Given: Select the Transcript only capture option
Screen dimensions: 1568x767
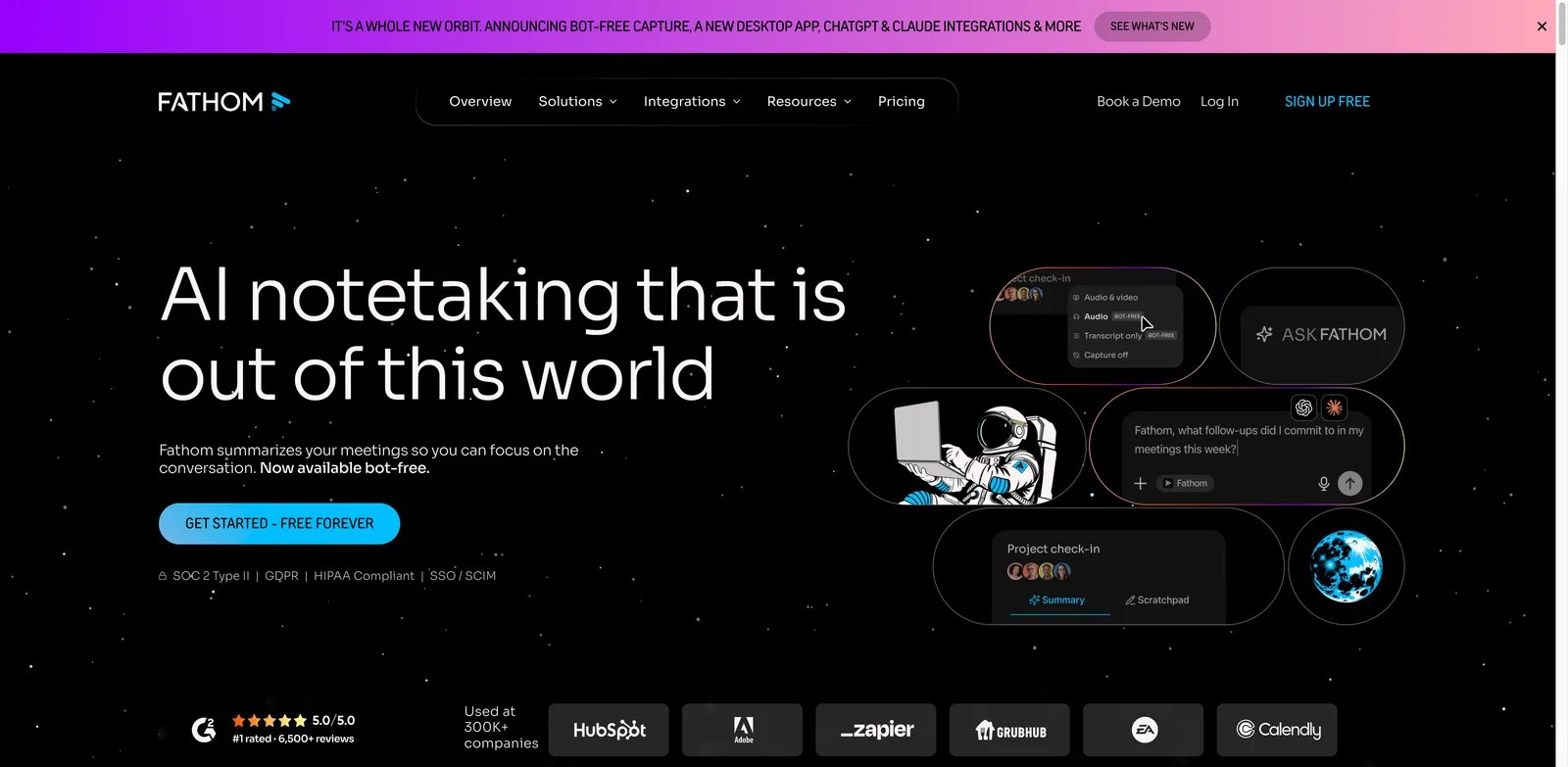Looking at the screenshot, I should (1124, 335).
